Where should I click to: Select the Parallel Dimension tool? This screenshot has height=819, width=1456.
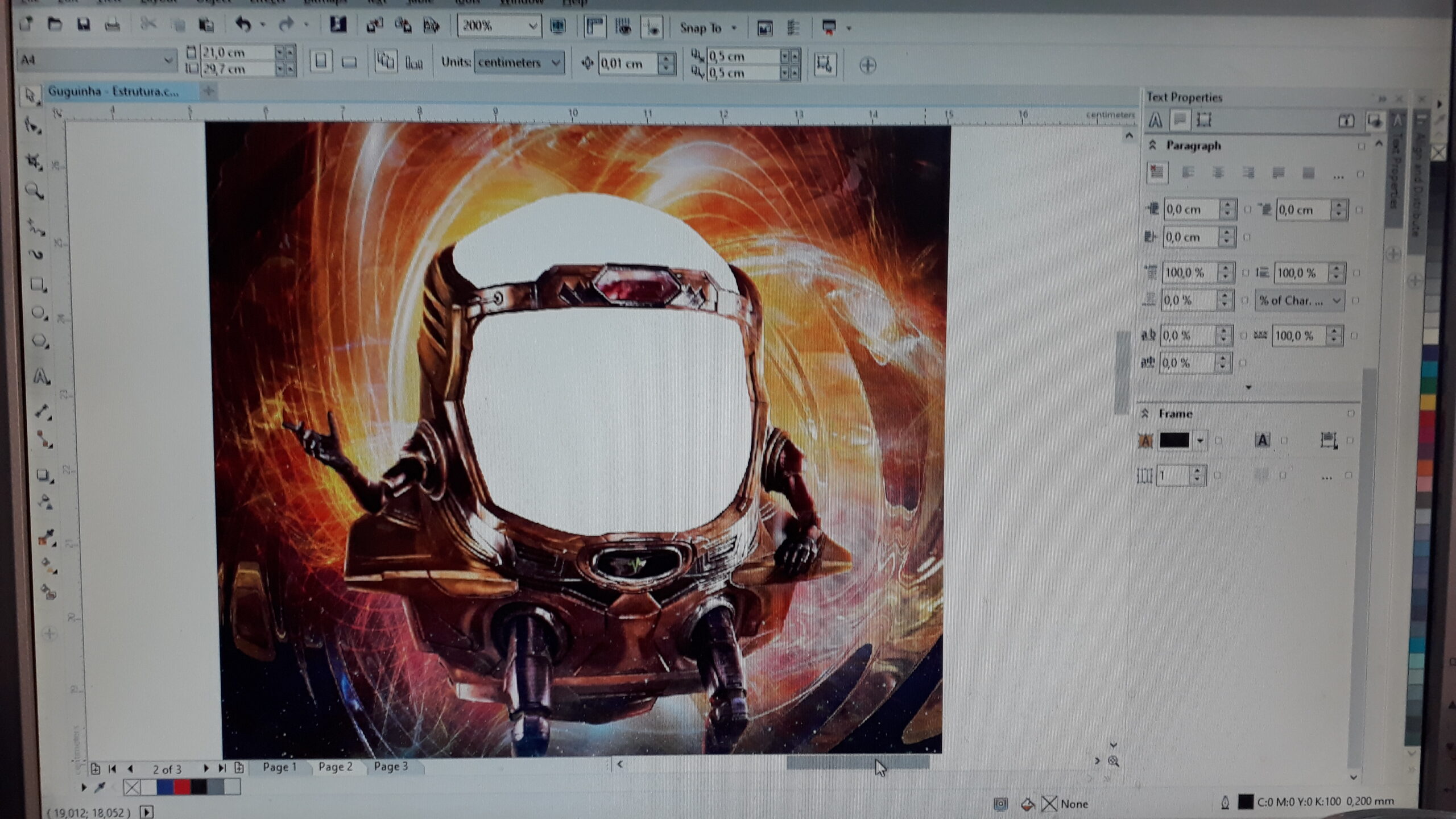43,411
